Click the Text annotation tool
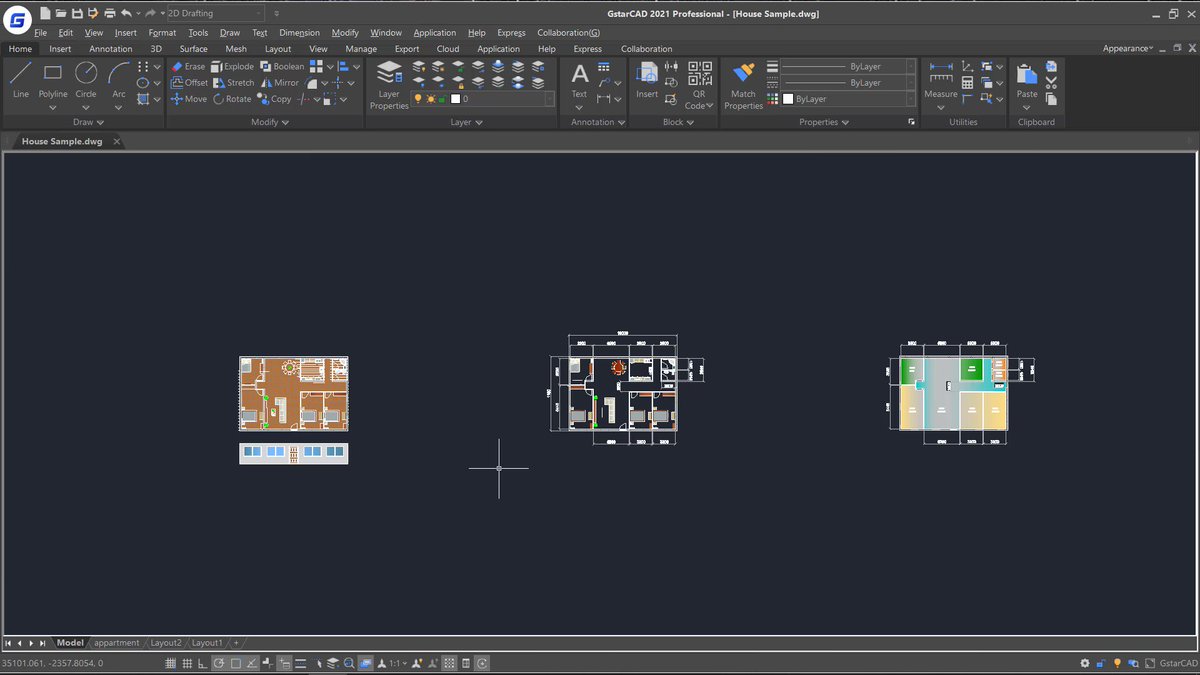This screenshot has width=1200, height=675. pyautogui.click(x=579, y=80)
